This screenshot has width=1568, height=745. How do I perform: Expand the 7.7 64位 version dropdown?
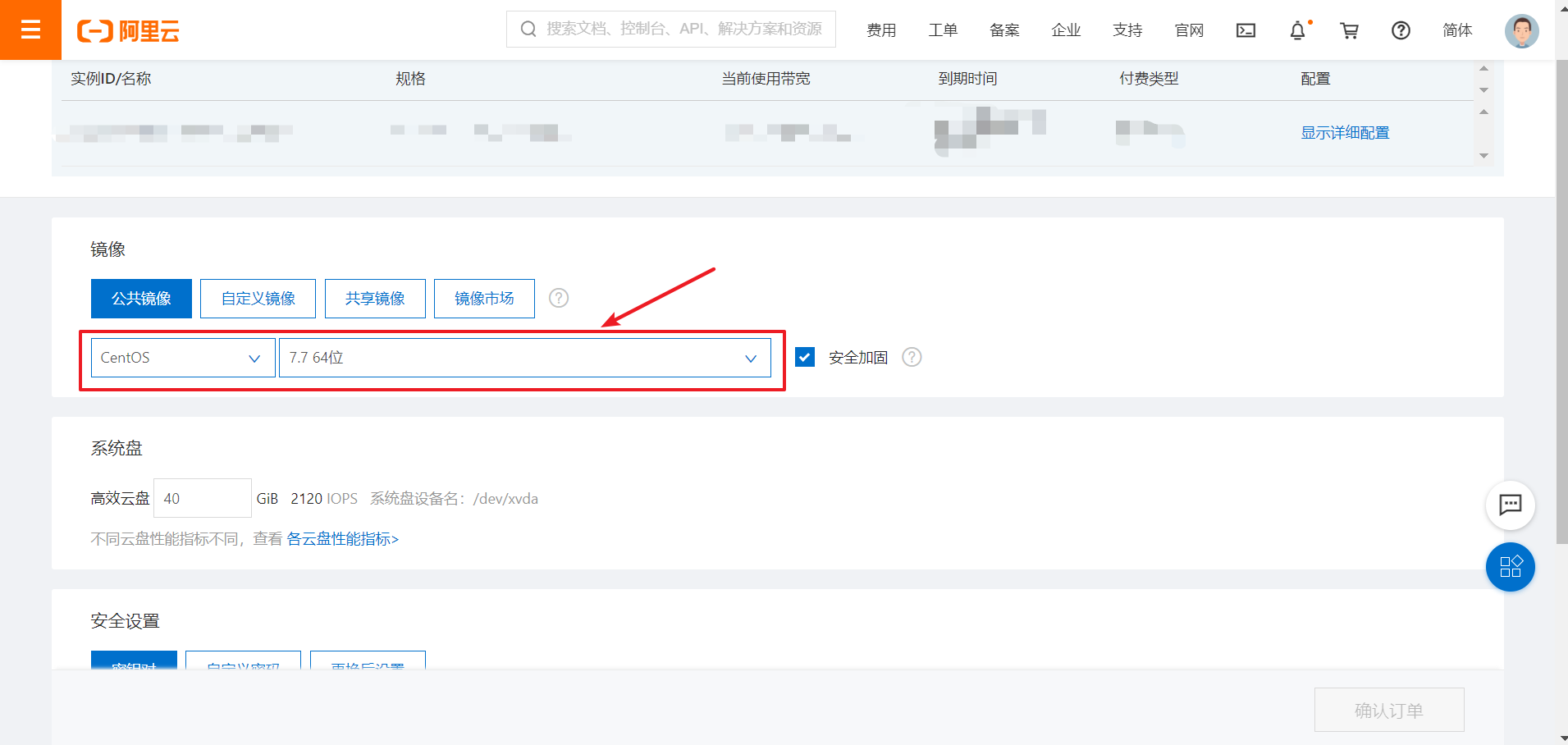point(525,358)
